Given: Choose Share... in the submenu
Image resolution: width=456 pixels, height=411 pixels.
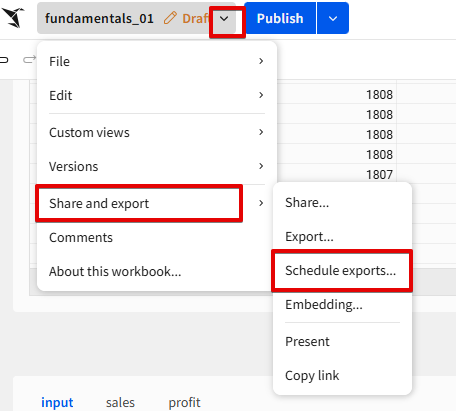Looking at the screenshot, I should click(x=342, y=202).
